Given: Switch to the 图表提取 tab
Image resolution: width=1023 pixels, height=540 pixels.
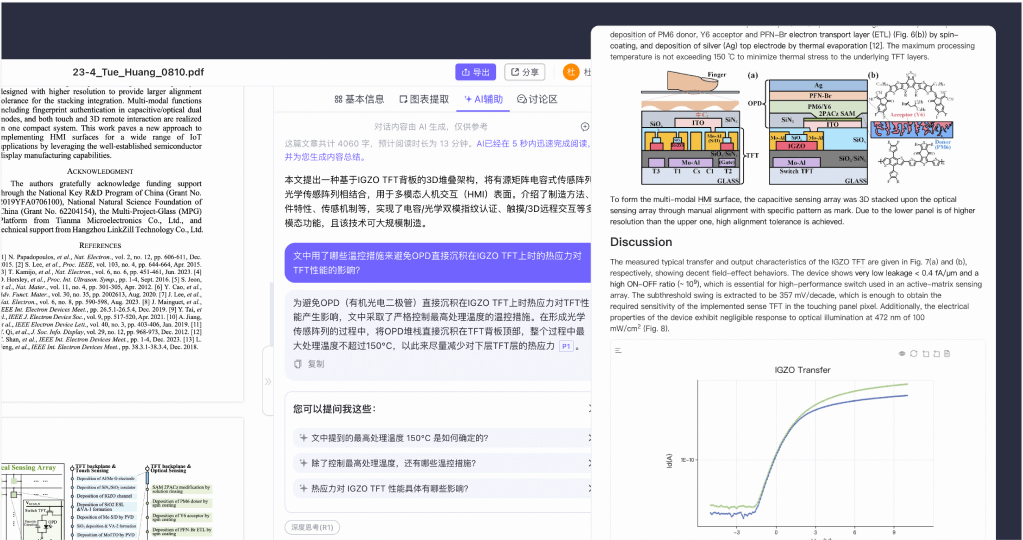Looking at the screenshot, I should [424, 99].
